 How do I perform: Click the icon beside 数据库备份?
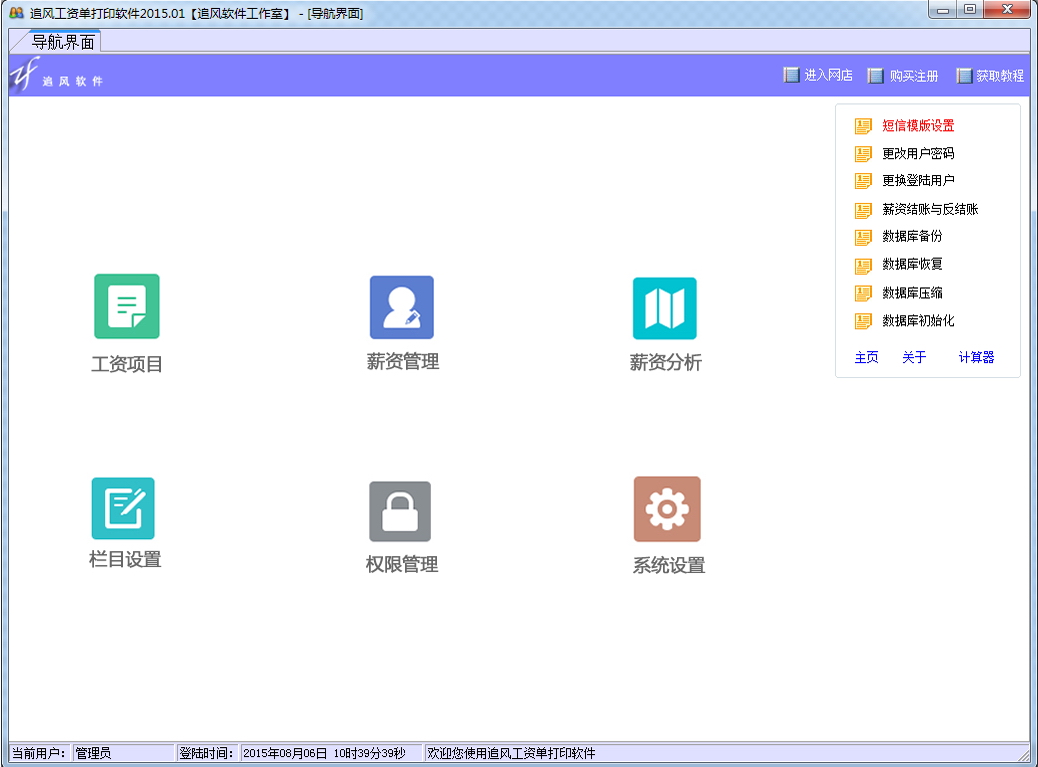863,237
